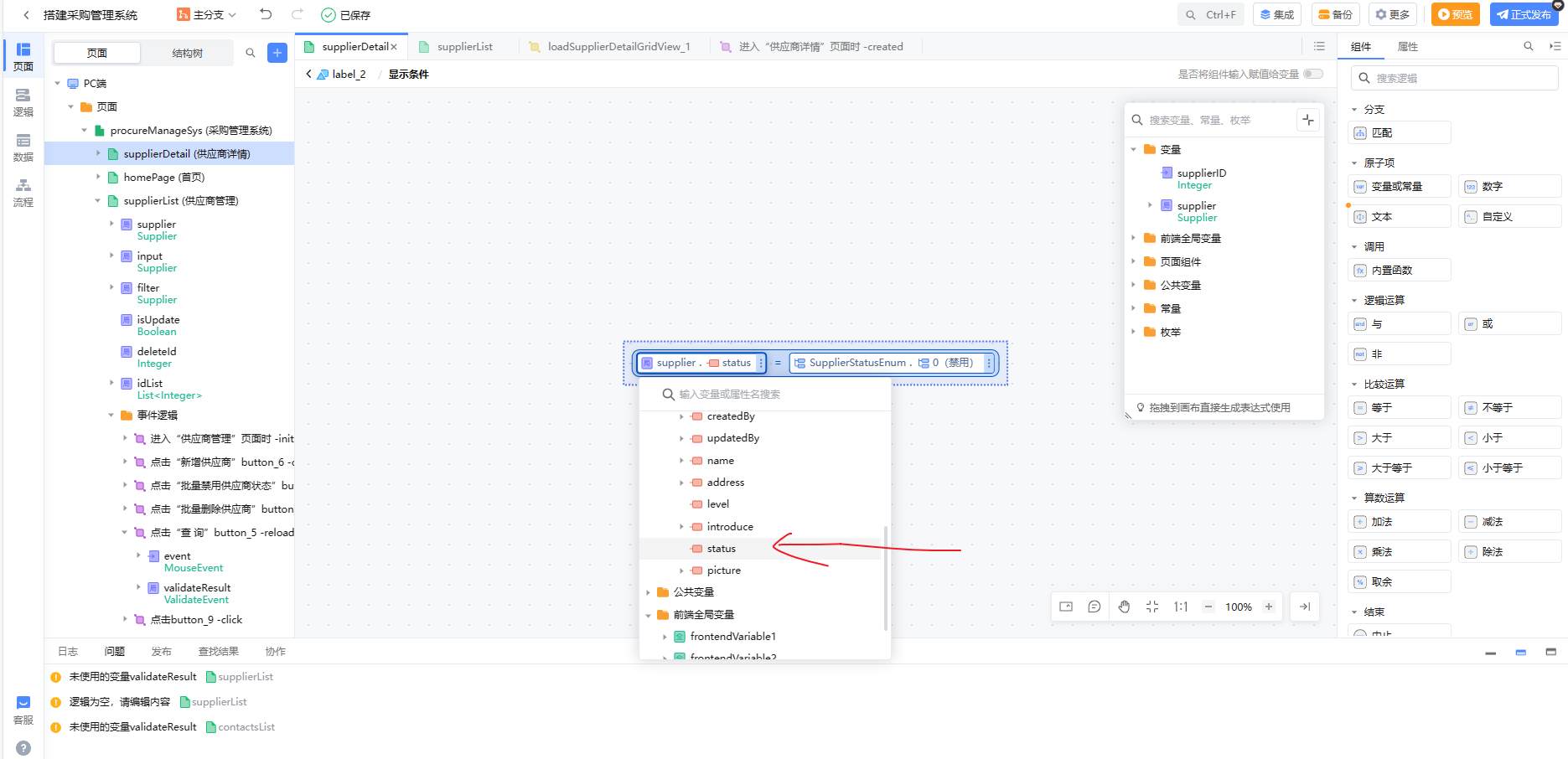This screenshot has width=1568, height=759.
Task: Add a new page with plus button
Action: (277, 53)
